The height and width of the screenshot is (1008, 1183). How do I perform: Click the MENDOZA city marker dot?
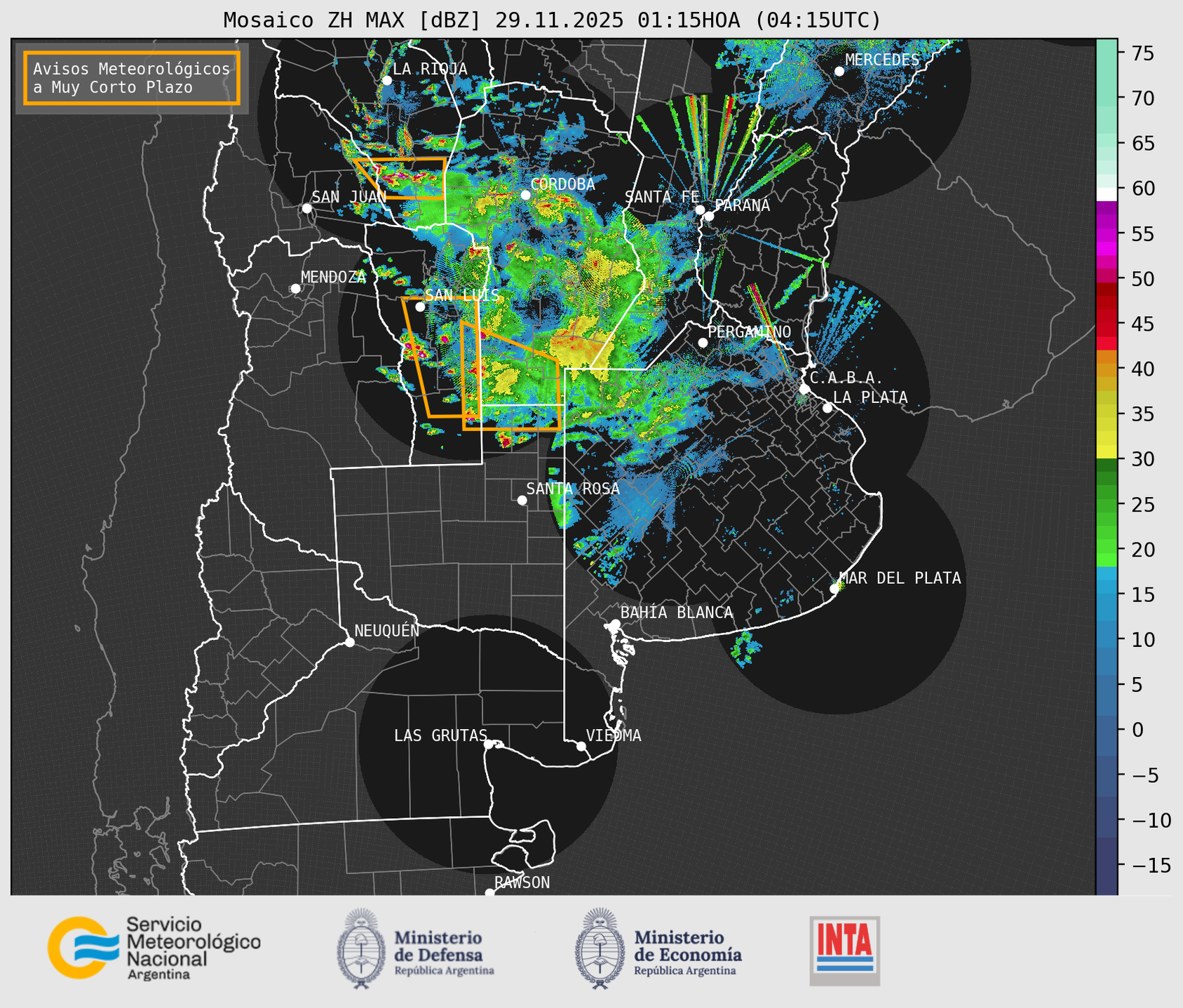tap(295, 289)
